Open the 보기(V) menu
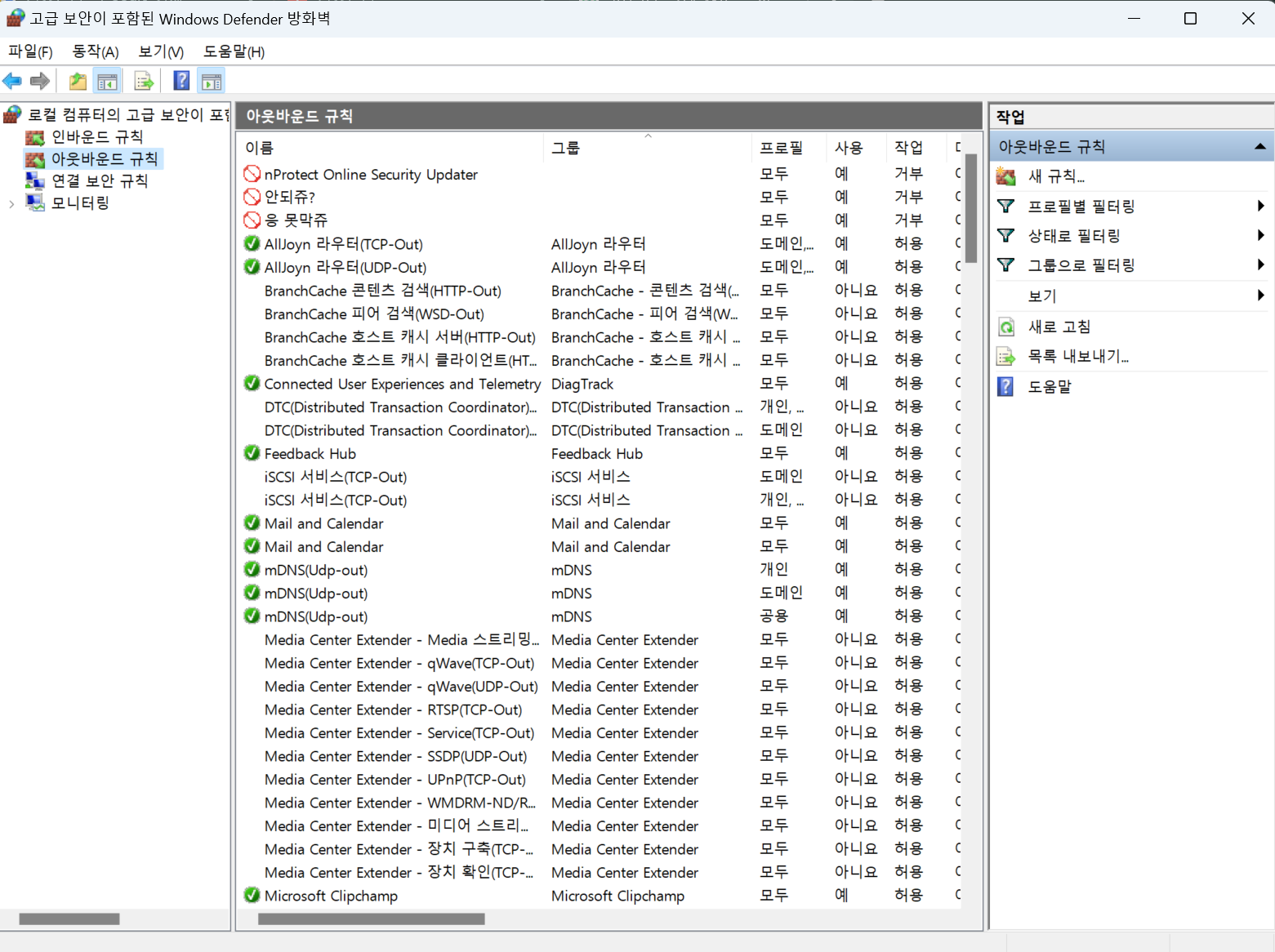Image resolution: width=1275 pixels, height=952 pixels. [x=161, y=51]
